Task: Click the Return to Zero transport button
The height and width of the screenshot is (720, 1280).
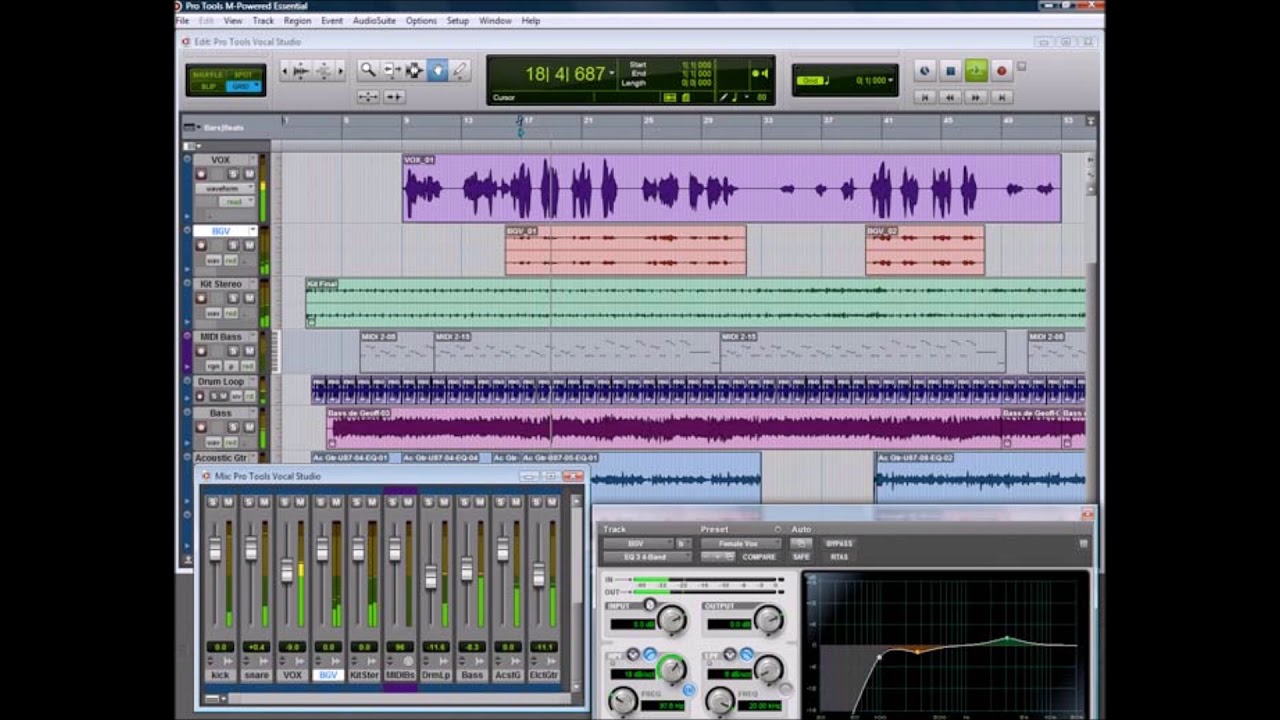Action: point(925,97)
